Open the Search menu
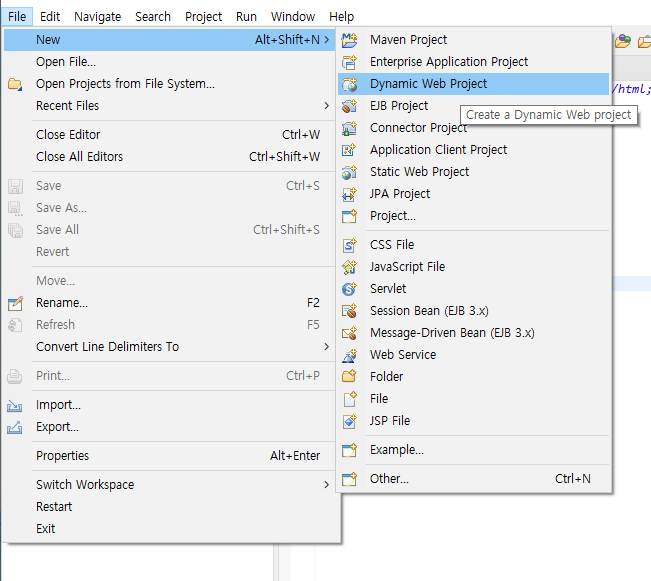The width and height of the screenshot is (651, 581). point(153,17)
